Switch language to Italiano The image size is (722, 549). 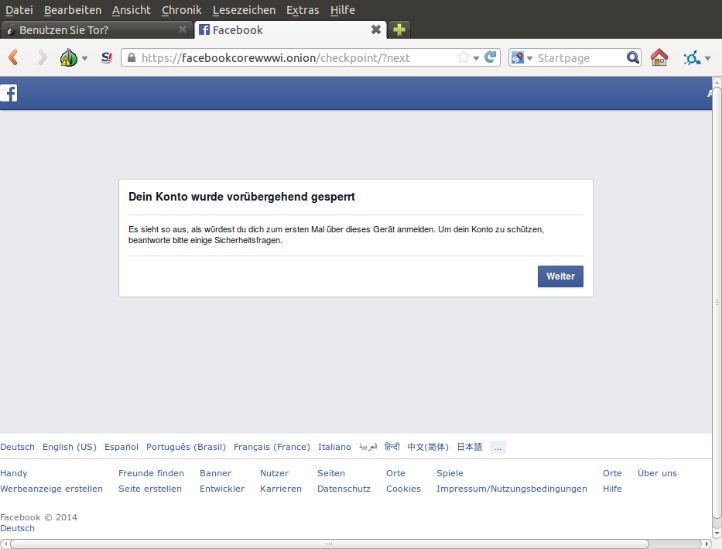(x=334, y=447)
